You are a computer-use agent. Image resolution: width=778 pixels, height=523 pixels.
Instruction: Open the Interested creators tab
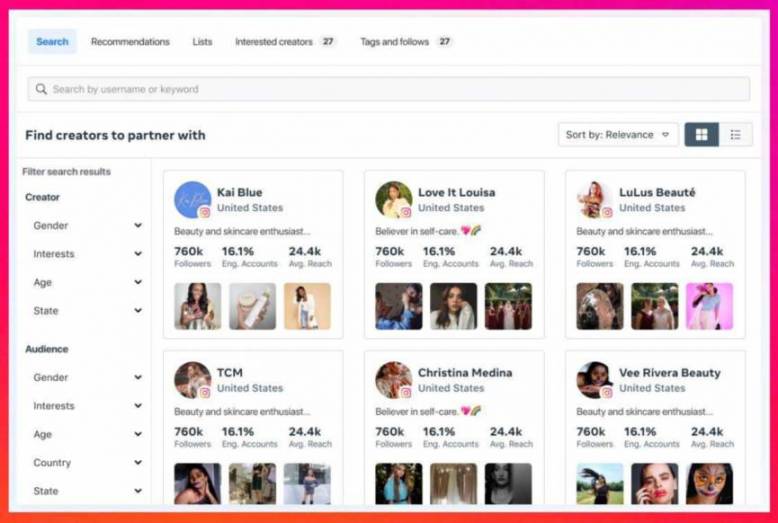274,42
